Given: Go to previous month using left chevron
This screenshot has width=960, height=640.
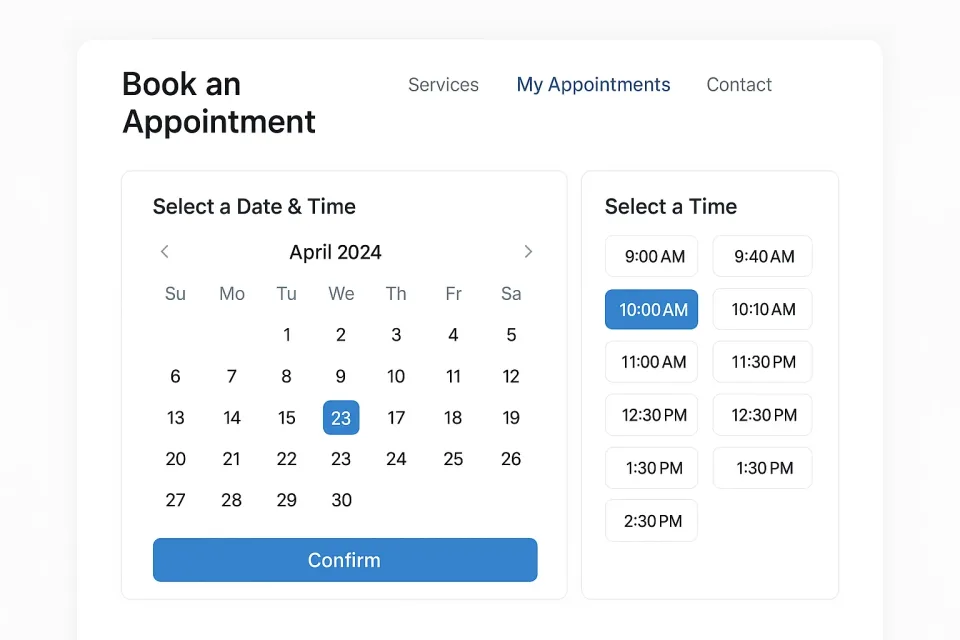Looking at the screenshot, I should click(165, 252).
